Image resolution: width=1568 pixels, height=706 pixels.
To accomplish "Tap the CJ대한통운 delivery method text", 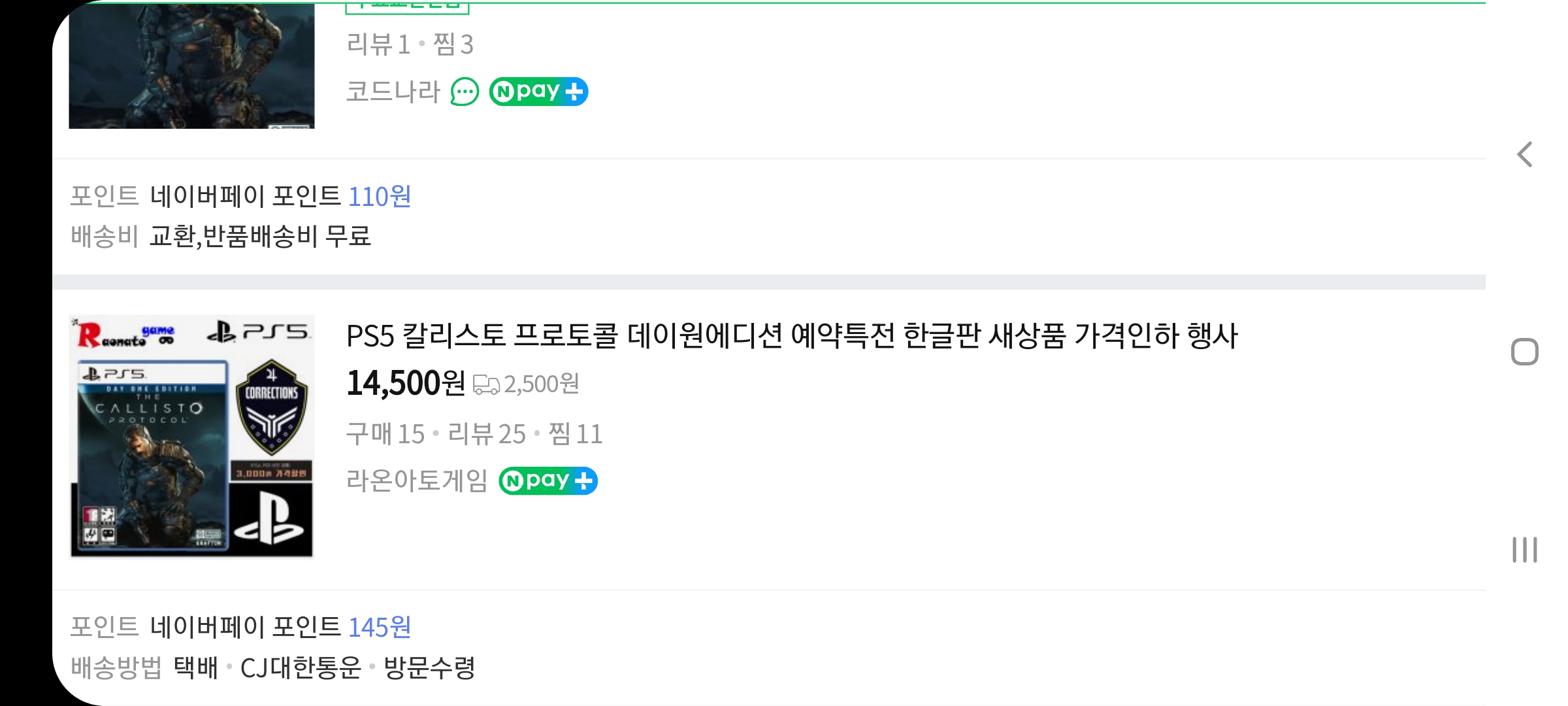I will [301, 667].
